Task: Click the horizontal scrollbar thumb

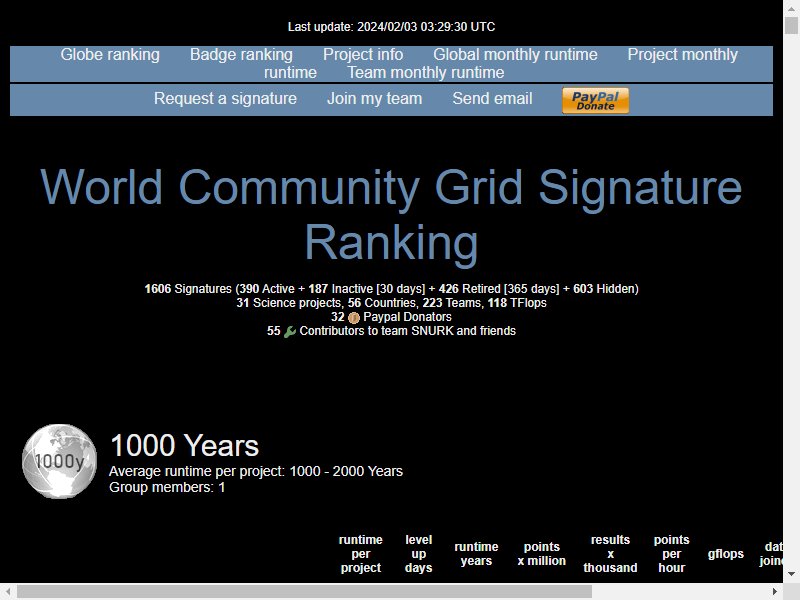Action: [x=305, y=591]
